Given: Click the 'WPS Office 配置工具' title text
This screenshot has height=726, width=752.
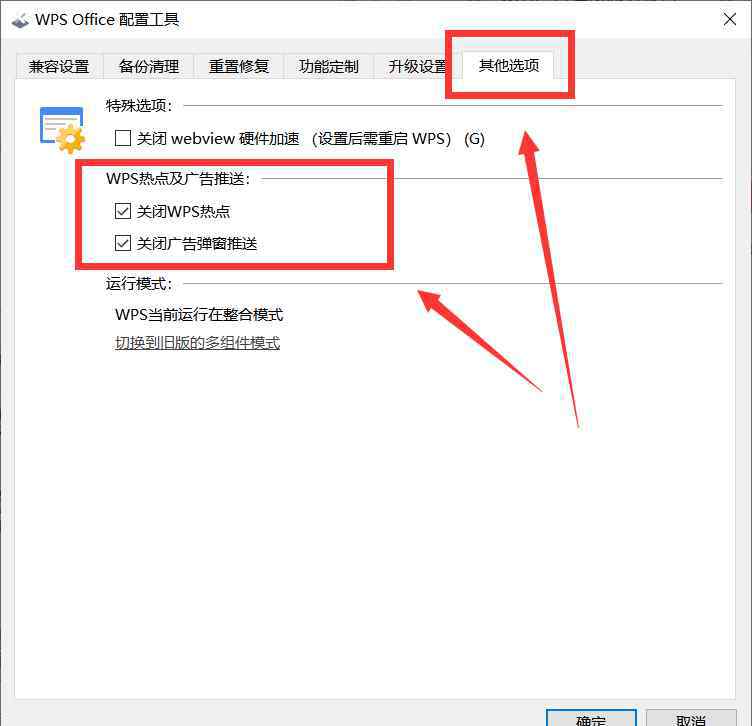Looking at the screenshot, I should (107, 20).
